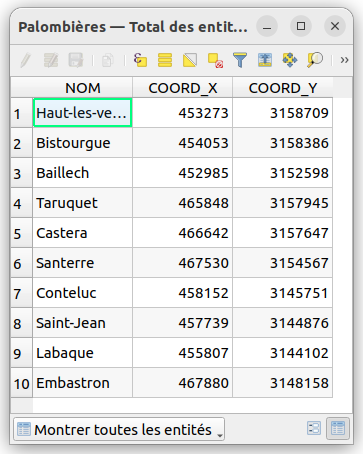
Task: Click the Baillech name cell
Action: coord(83,173)
